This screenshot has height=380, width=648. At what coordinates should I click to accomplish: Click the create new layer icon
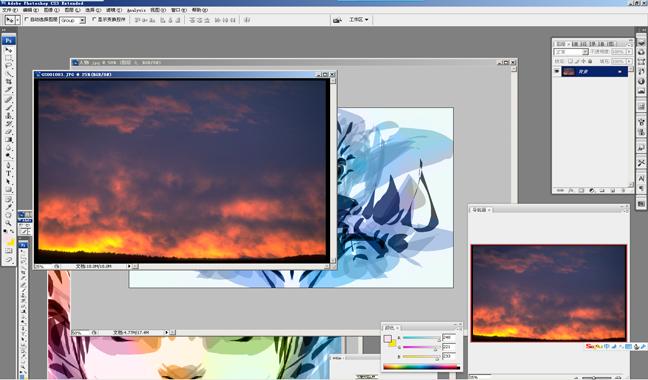coord(612,190)
